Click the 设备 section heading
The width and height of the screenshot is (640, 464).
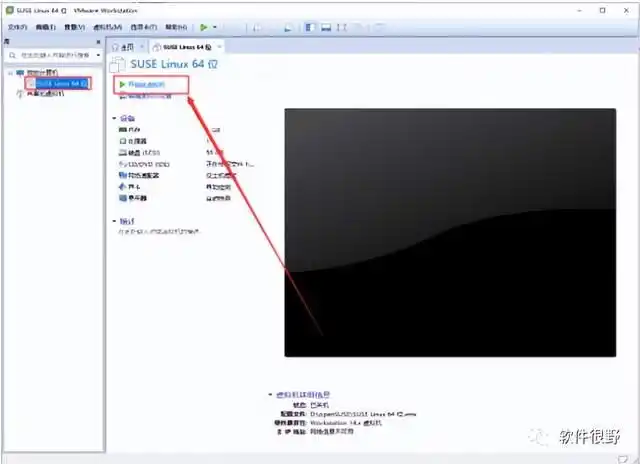point(127,118)
